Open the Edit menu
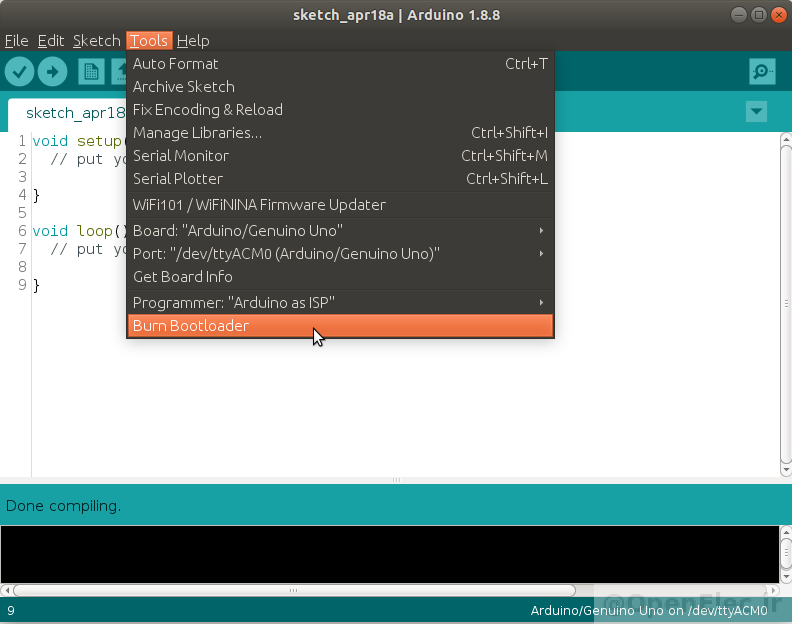Image resolution: width=792 pixels, height=624 pixels. pos(51,41)
